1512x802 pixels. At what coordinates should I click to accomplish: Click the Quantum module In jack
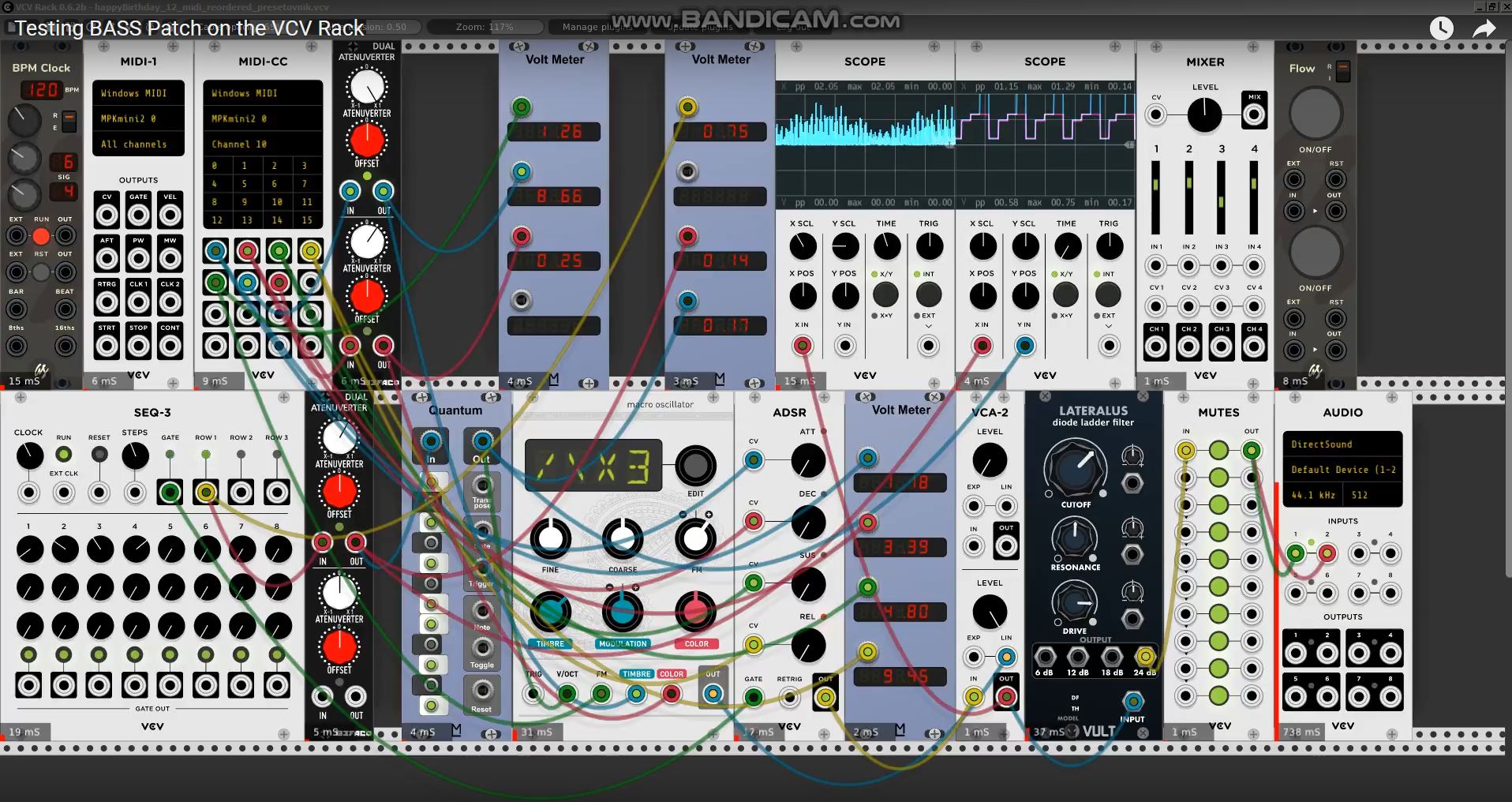pos(431,441)
